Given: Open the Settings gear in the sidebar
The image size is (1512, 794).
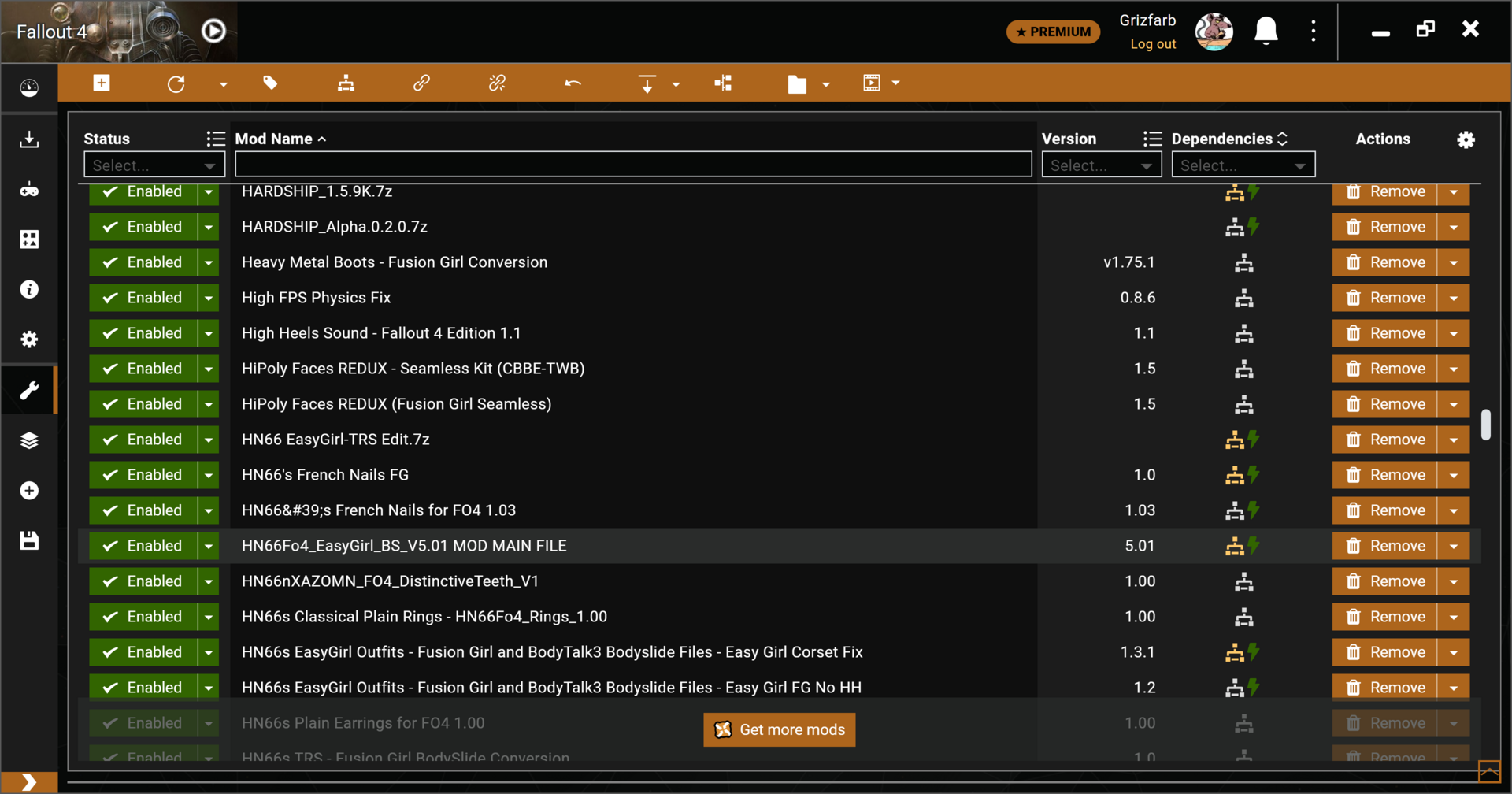Looking at the screenshot, I should [x=29, y=339].
